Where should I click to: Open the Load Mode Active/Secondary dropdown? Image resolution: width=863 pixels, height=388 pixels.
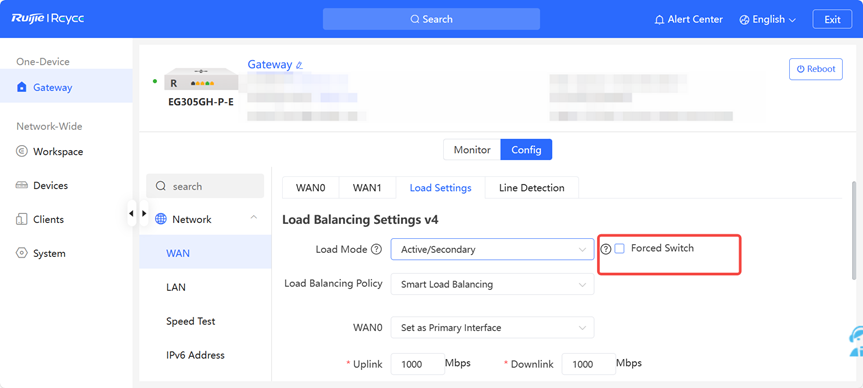tap(493, 249)
